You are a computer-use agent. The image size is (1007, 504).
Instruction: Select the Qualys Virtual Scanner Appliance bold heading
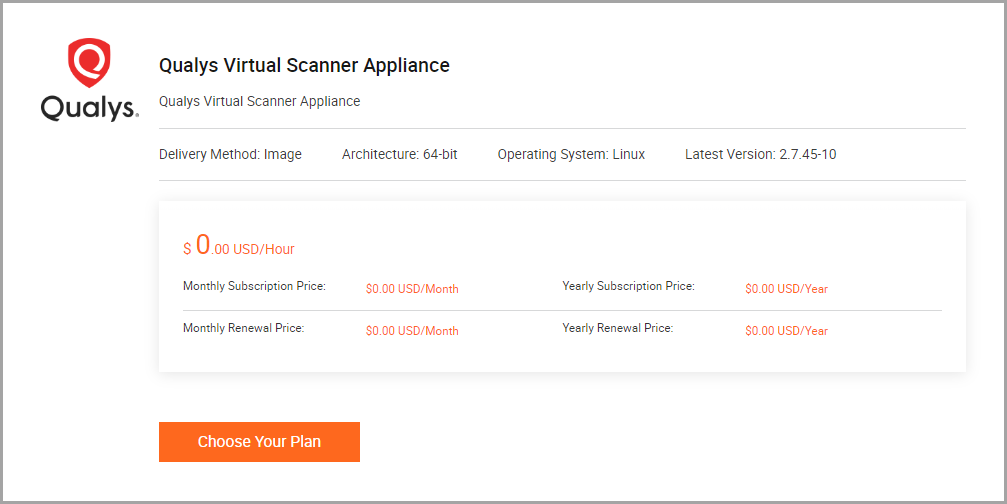(x=304, y=66)
